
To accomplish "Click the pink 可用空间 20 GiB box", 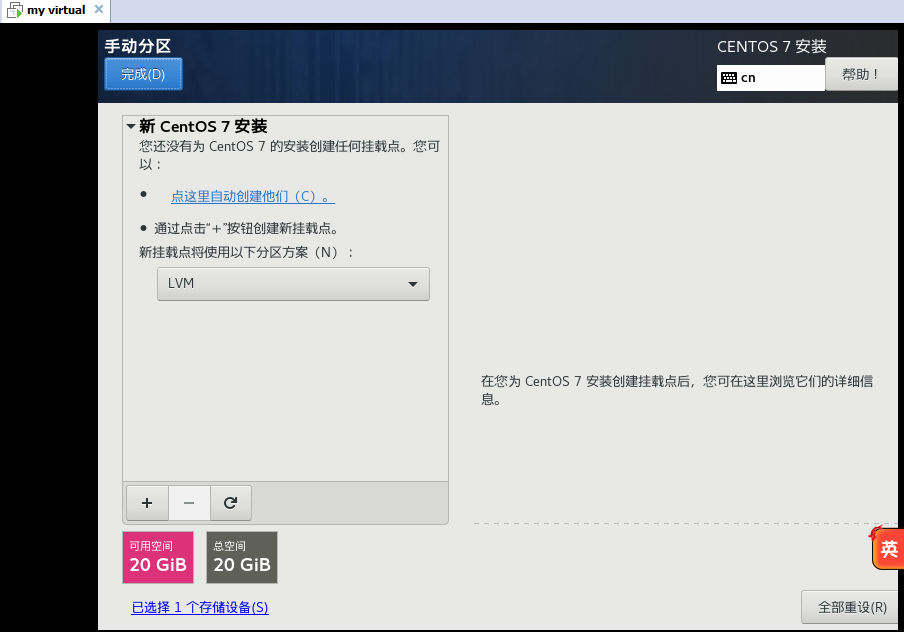I will (158, 558).
